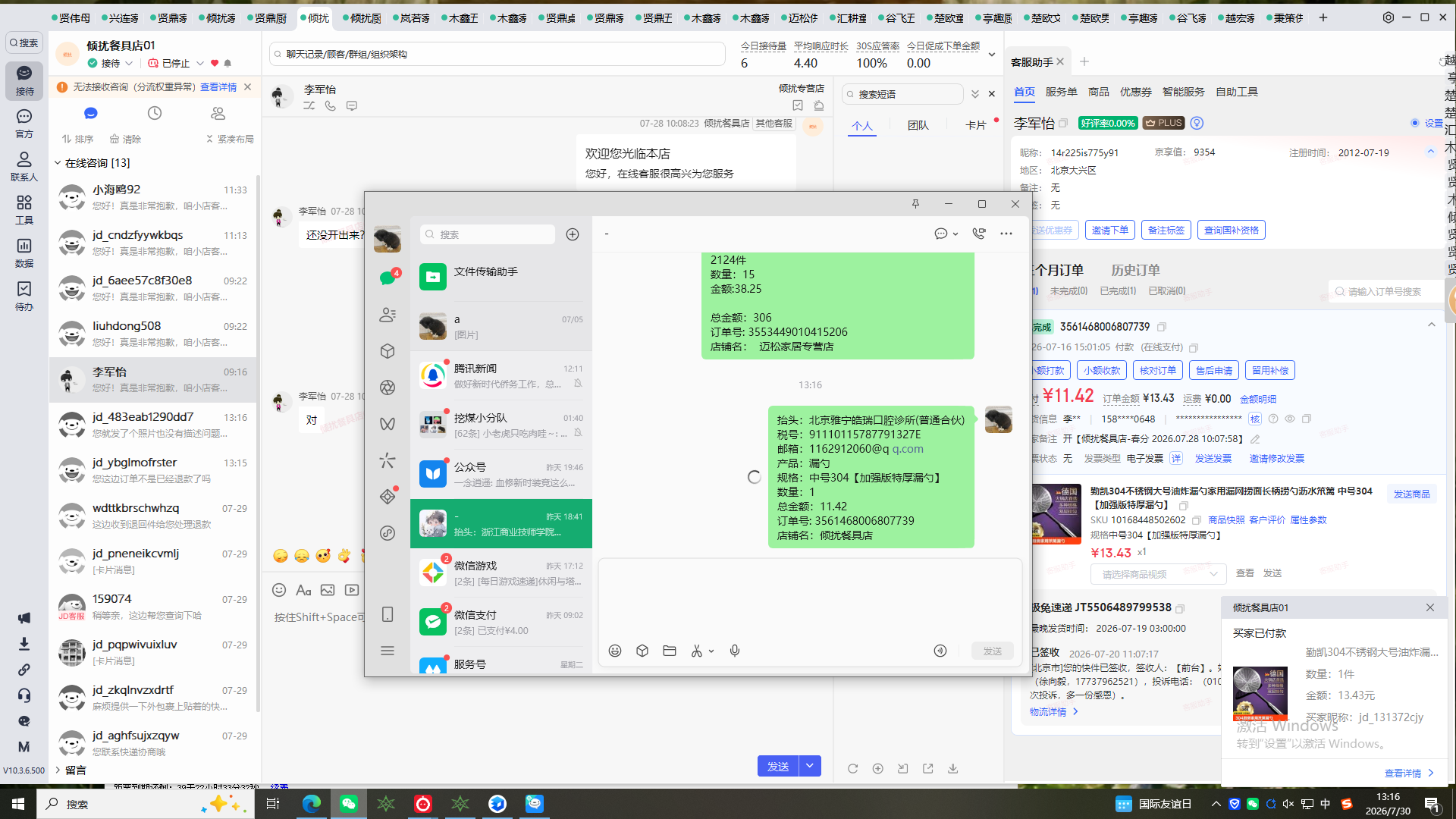The image size is (1456, 819).
Task: Click the phone icon under 李军怡 in JD chat
Action: pyautogui.click(x=331, y=106)
